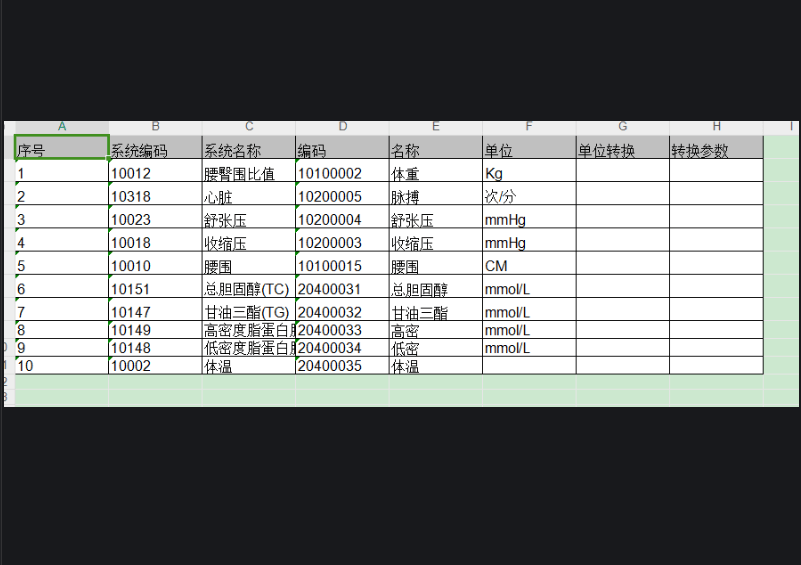Click the 次/分 unit cell
Viewport: 801px width, 565px height.
(x=529, y=196)
